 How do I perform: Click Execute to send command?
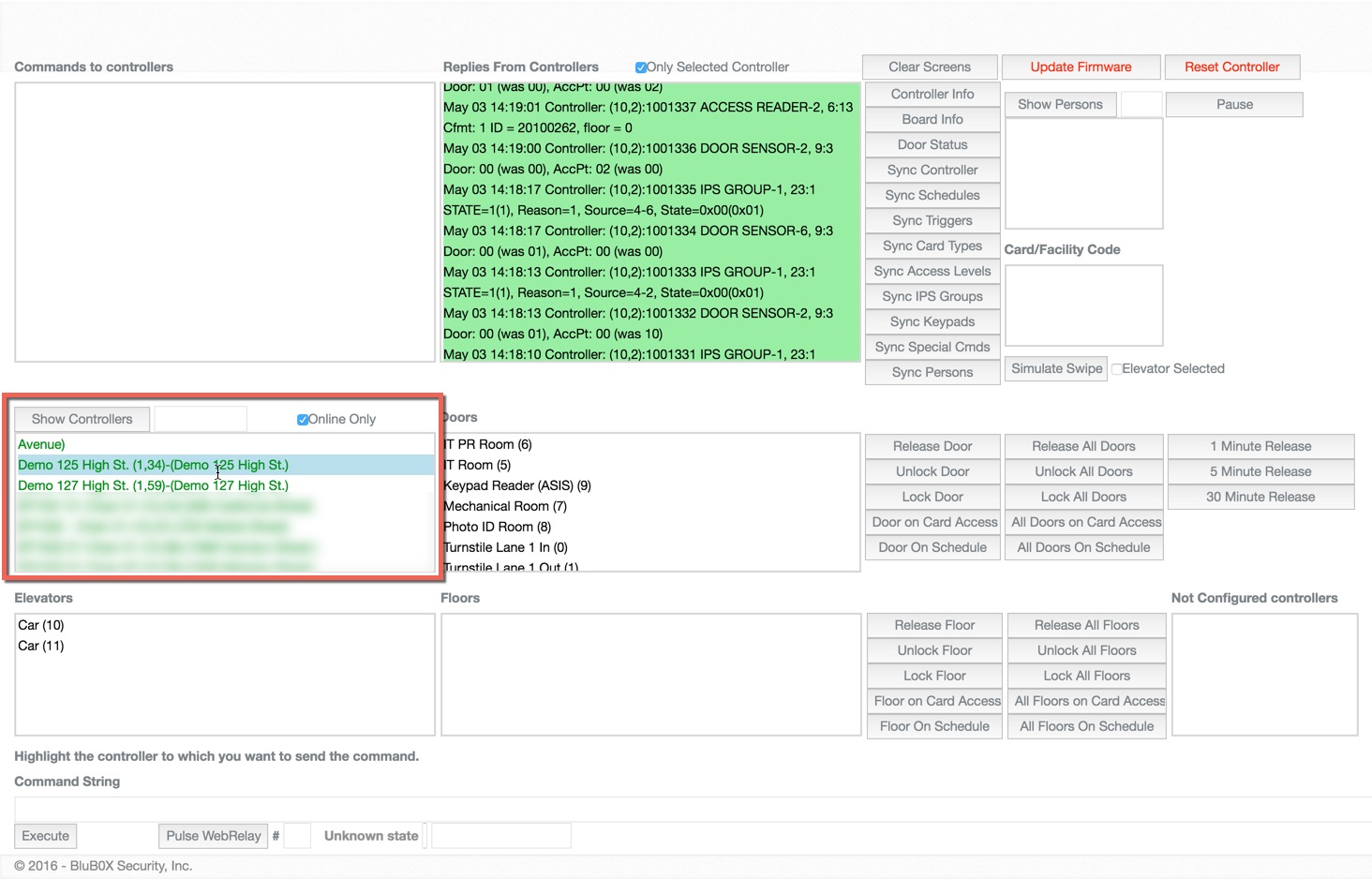coord(45,836)
